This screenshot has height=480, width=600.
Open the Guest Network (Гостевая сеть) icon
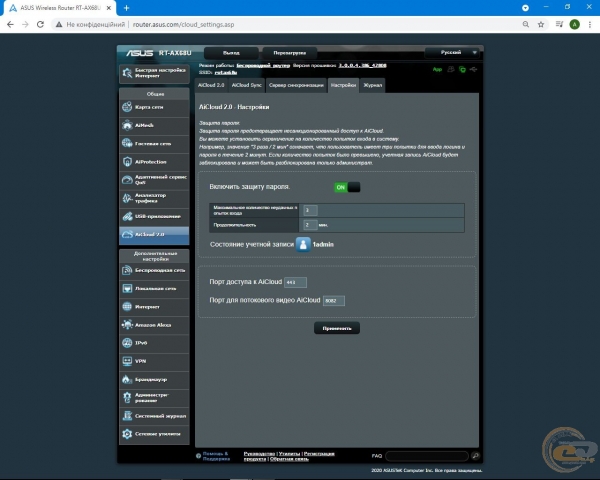pos(127,144)
